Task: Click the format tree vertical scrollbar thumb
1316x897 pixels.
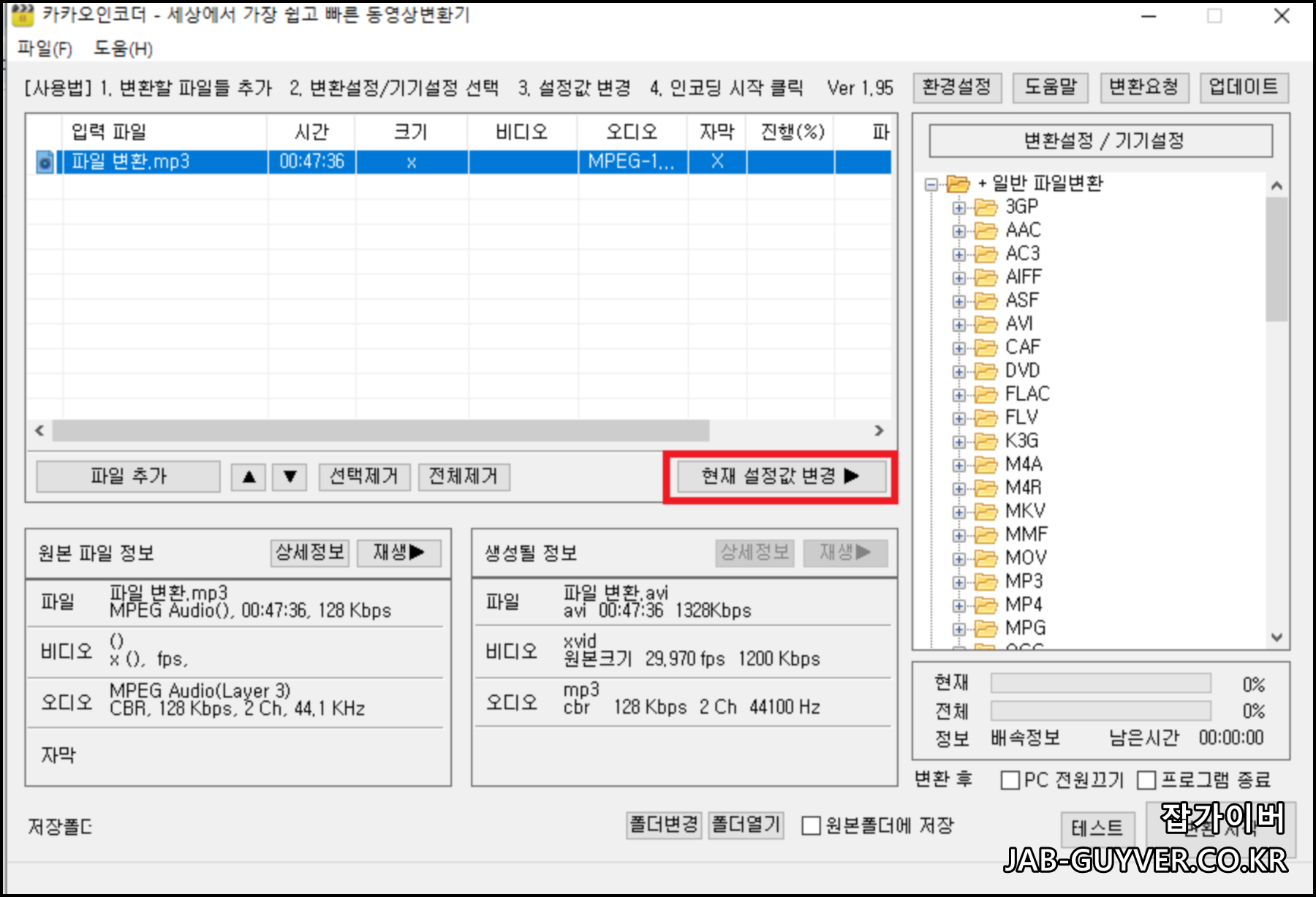Action: (1277, 259)
